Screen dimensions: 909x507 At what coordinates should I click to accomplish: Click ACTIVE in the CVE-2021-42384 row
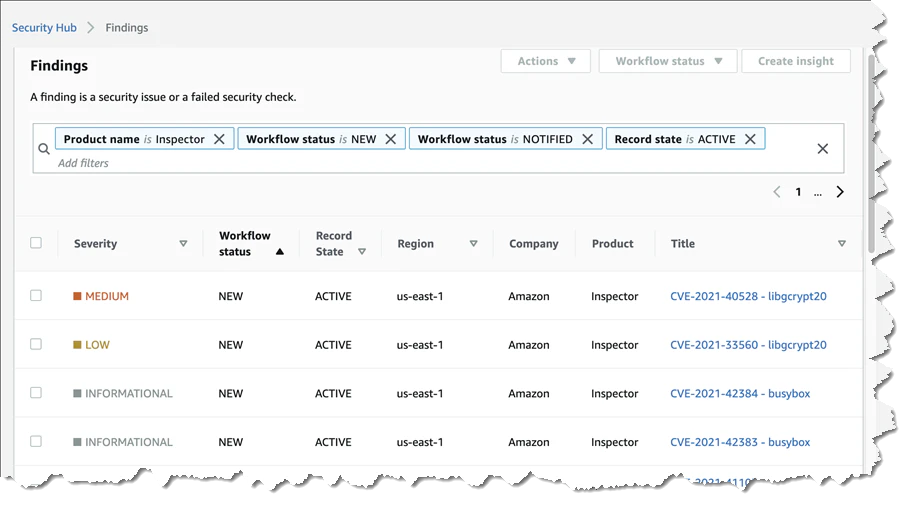point(333,393)
